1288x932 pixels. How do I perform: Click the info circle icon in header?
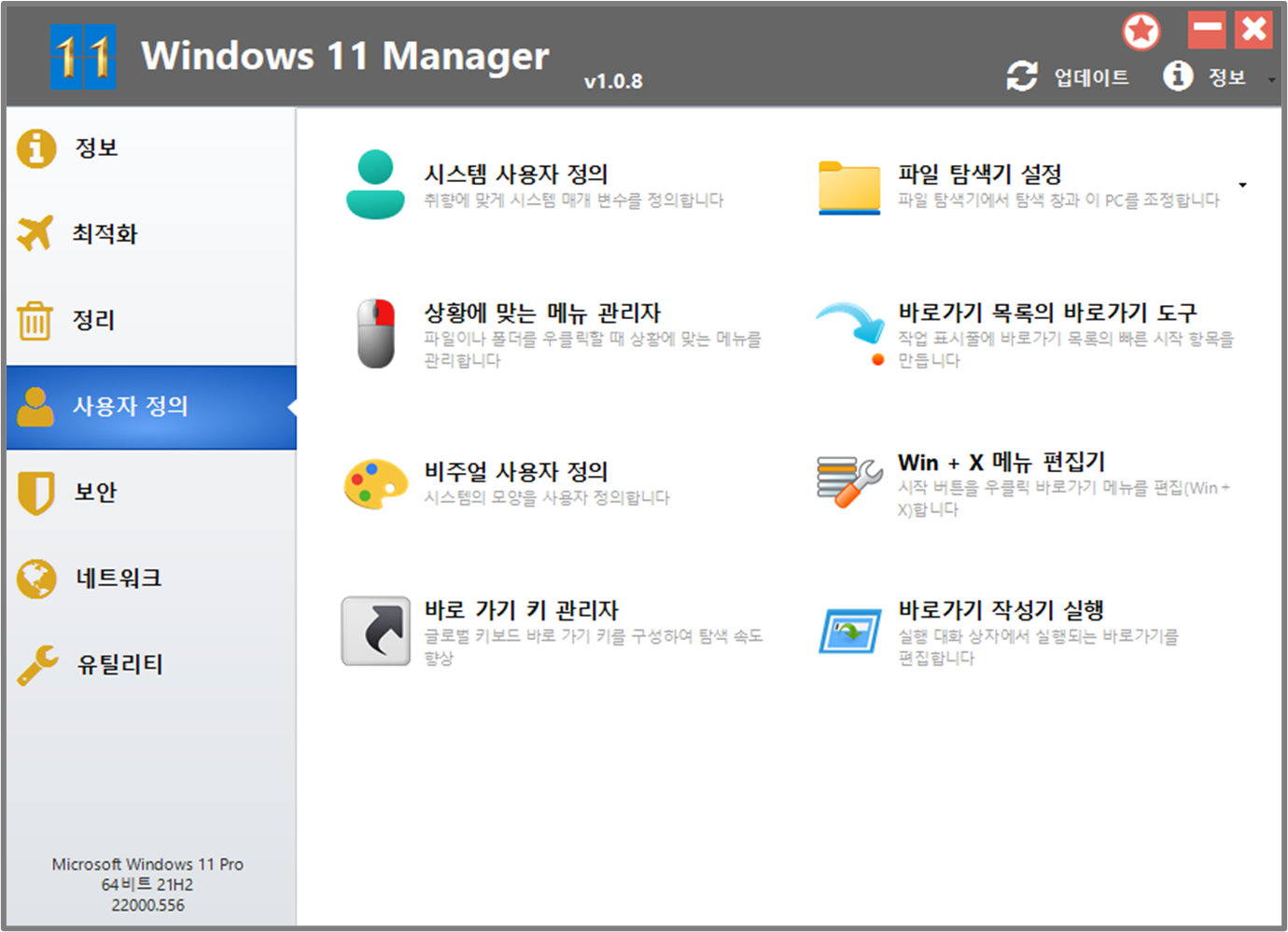[x=1178, y=76]
